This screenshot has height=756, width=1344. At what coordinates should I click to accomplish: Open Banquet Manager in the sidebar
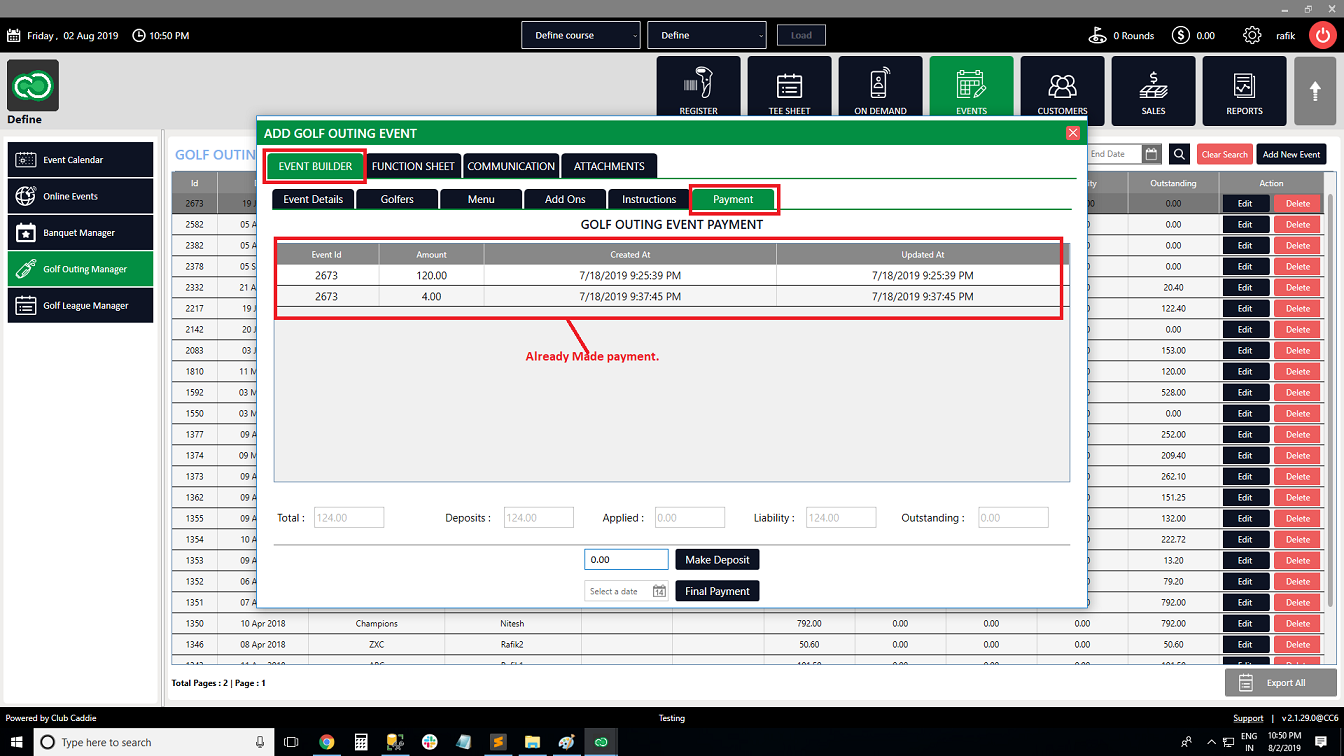tap(81, 233)
